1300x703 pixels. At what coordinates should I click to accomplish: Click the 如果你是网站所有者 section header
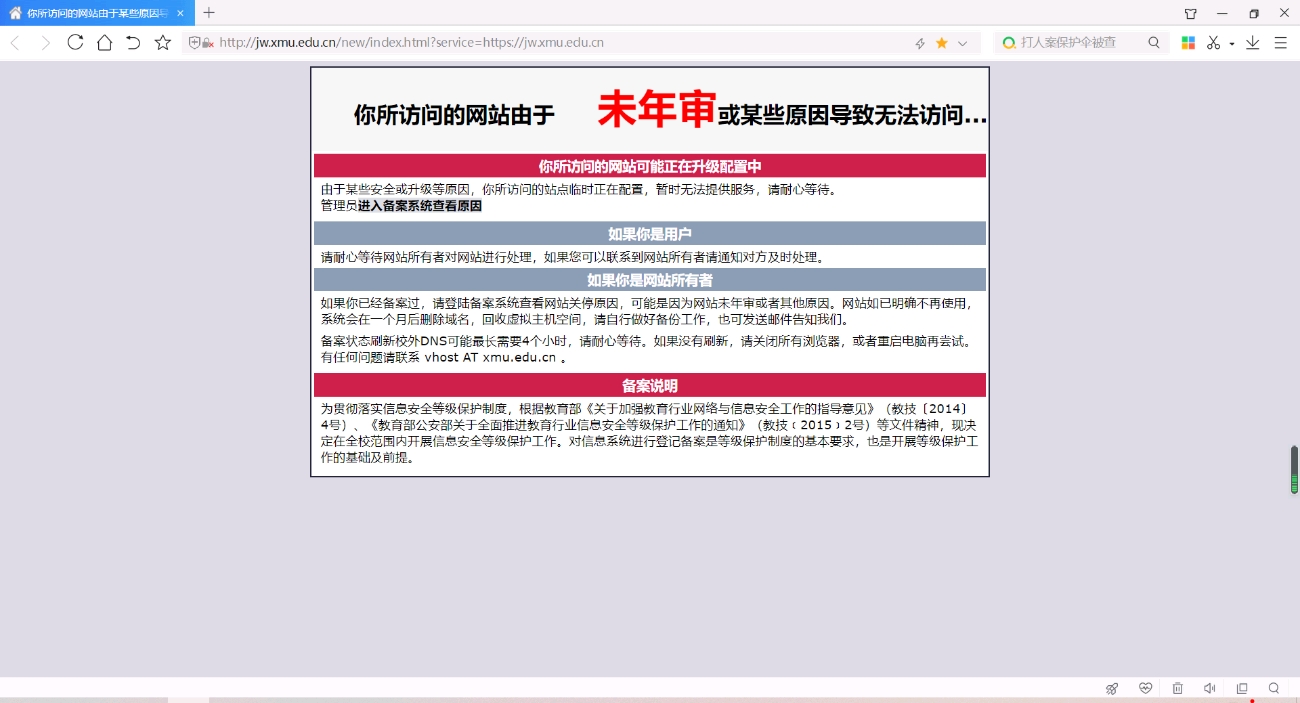(650, 280)
